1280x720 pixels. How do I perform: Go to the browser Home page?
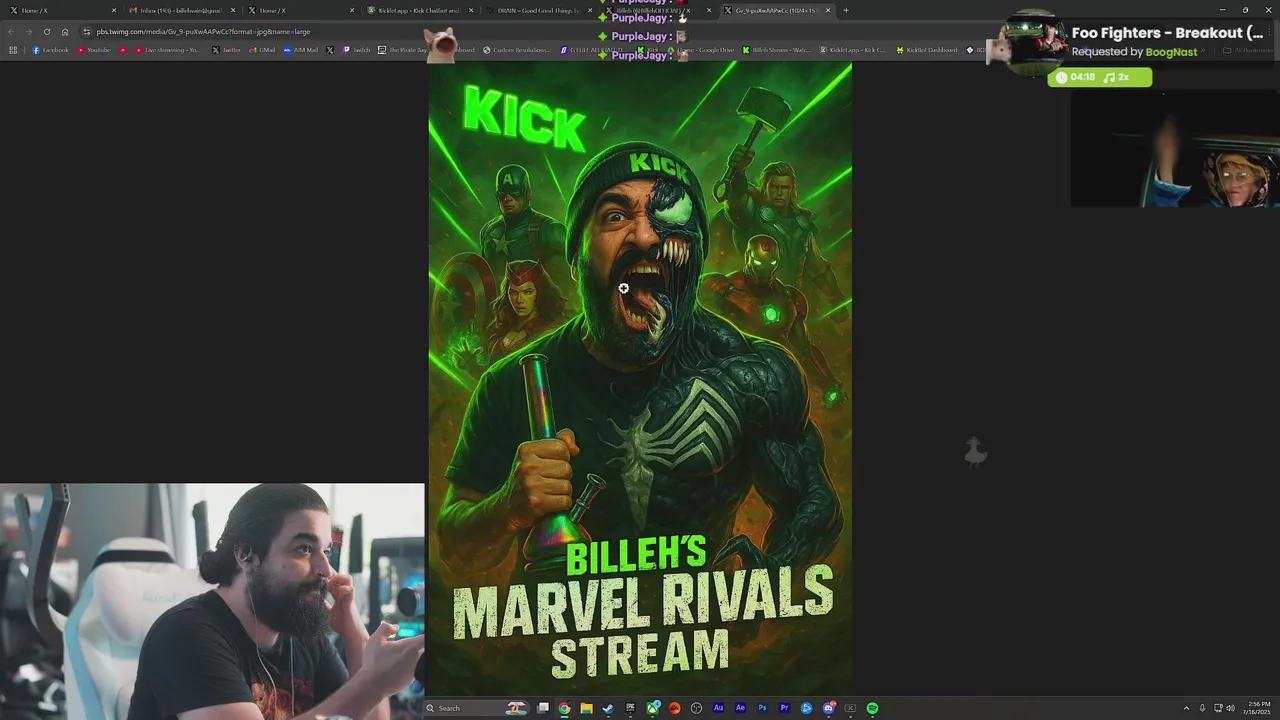[x=65, y=31]
